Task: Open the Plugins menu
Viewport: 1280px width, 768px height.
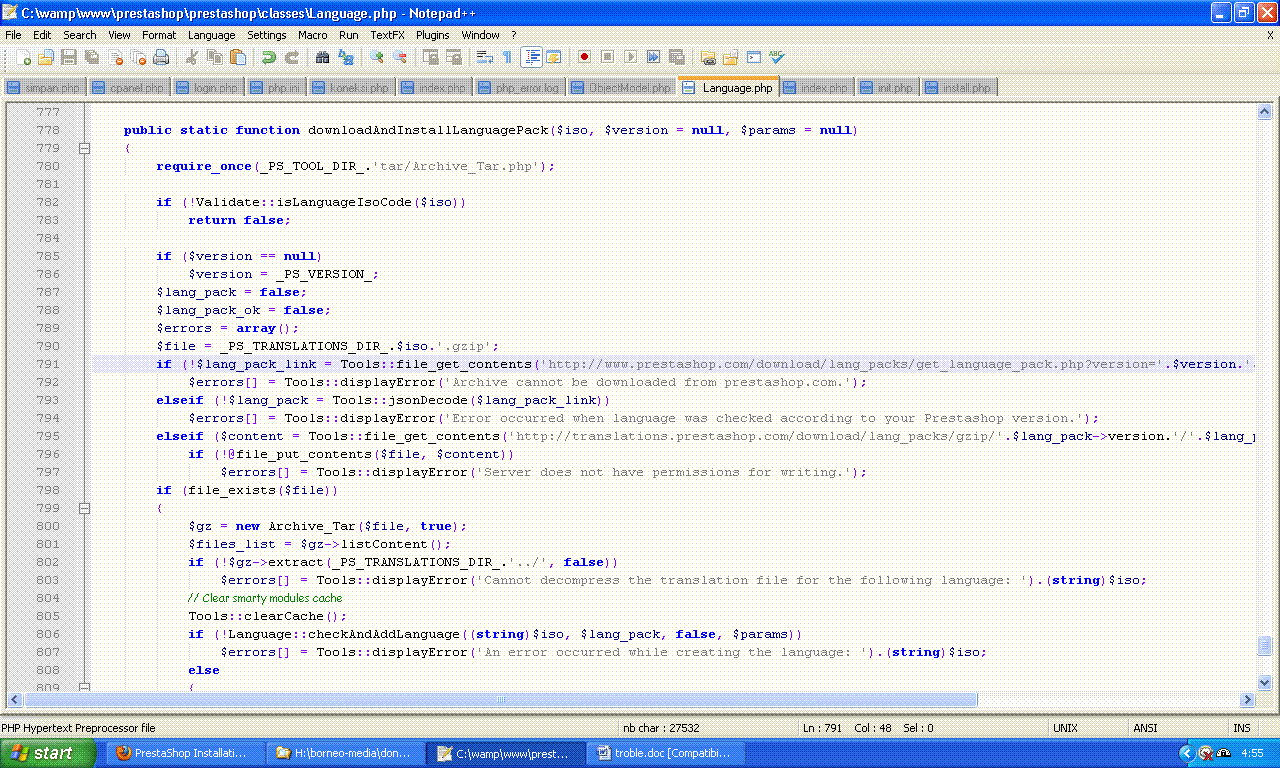Action: (433, 35)
